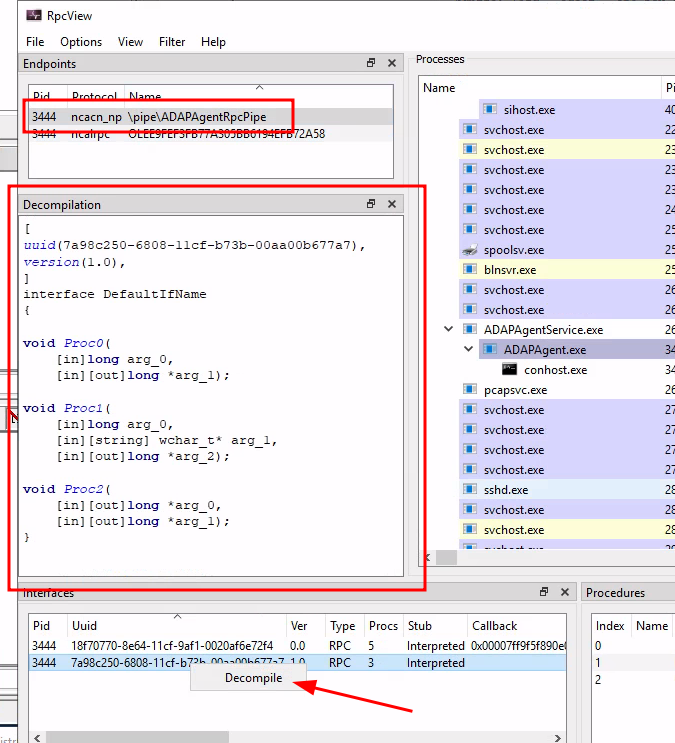Viewport: 675px width, 743px height.
Task: Click left arrow of Interfaces horizontal scrollbar
Action: coord(37,738)
